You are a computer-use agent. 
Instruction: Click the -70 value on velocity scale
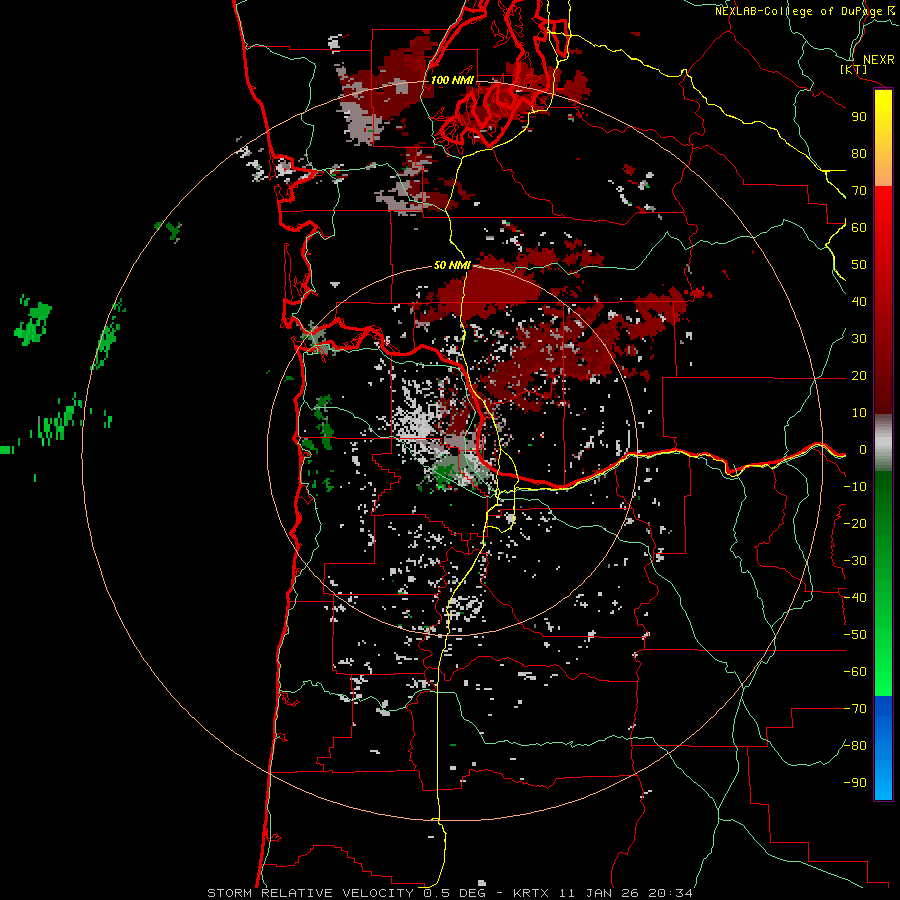(855, 709)
